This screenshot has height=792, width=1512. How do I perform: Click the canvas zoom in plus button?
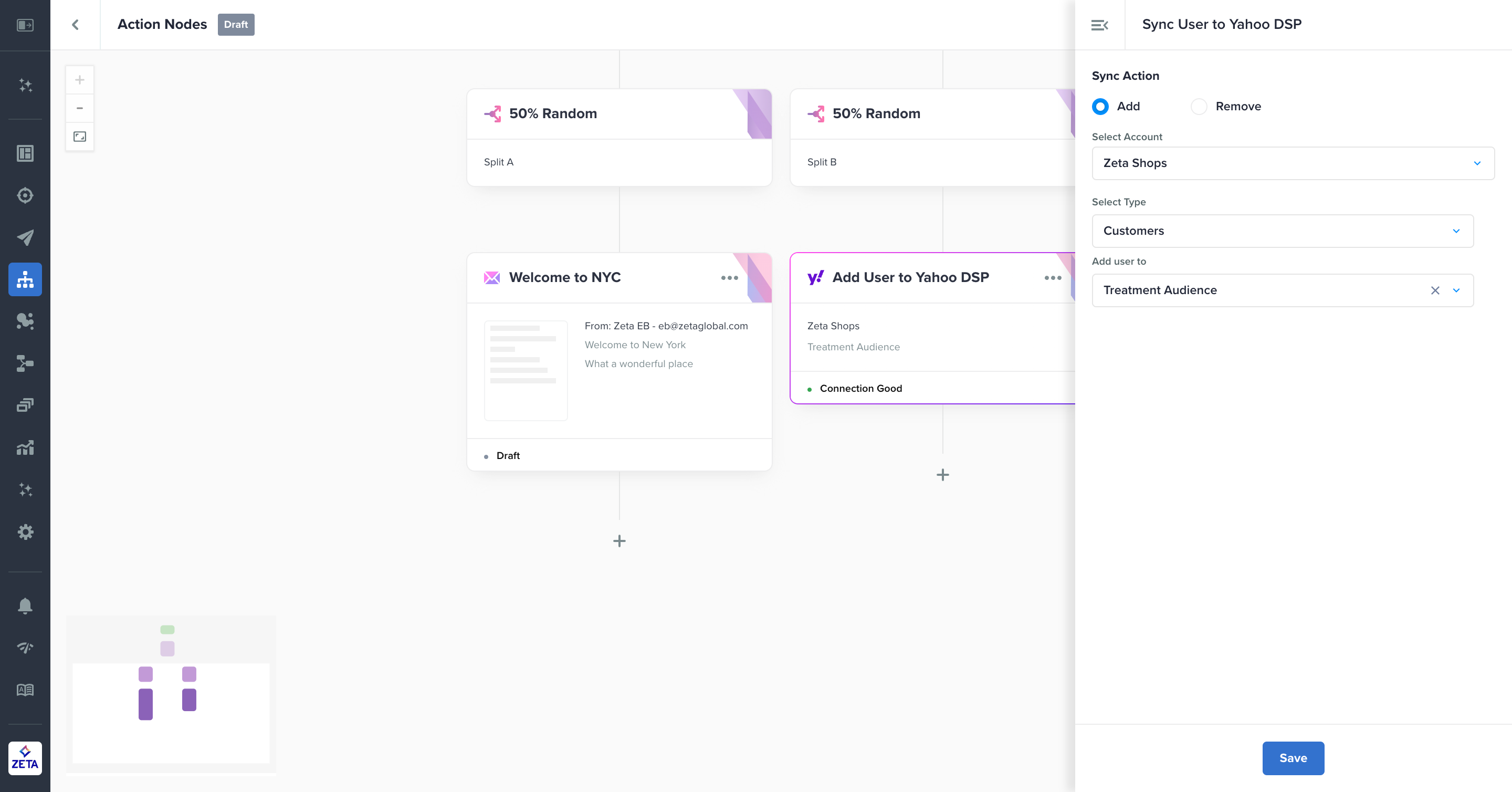80,80
